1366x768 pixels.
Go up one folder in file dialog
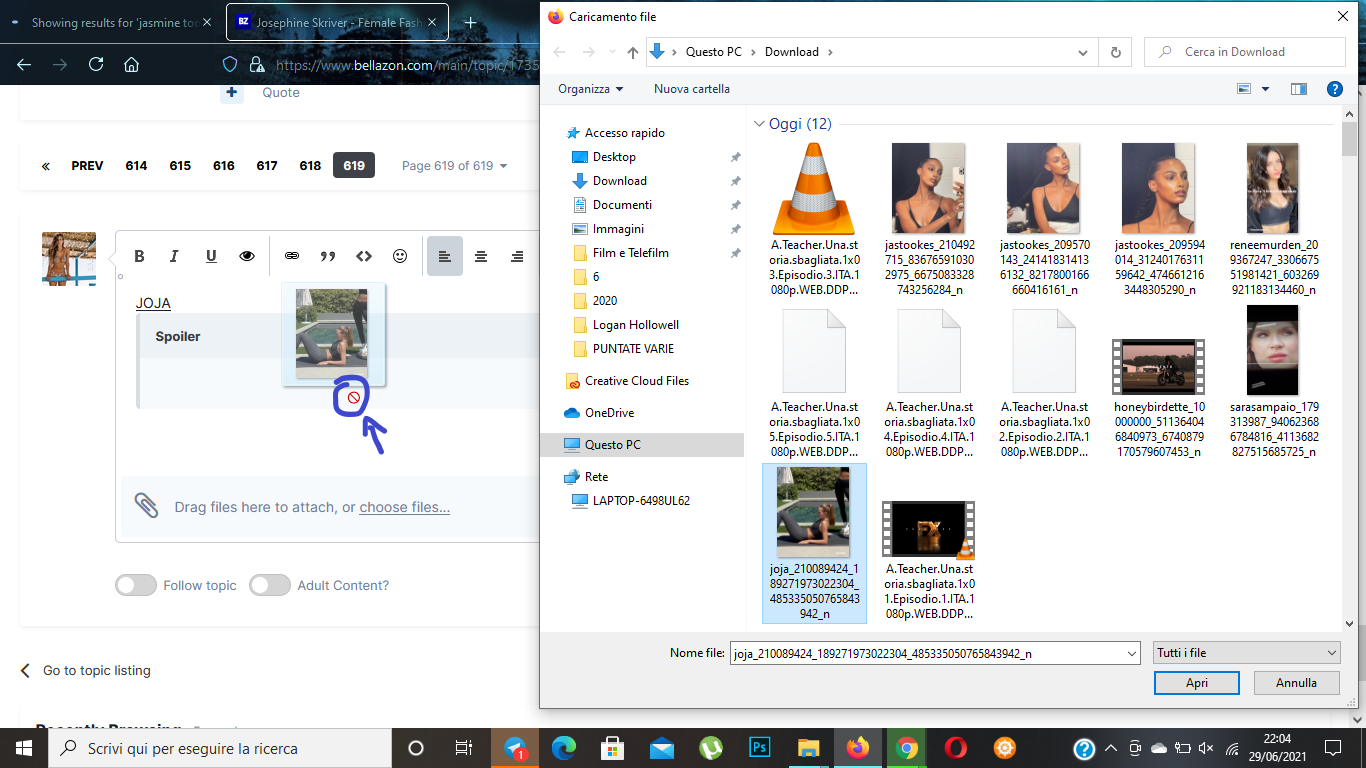point(632,52)
